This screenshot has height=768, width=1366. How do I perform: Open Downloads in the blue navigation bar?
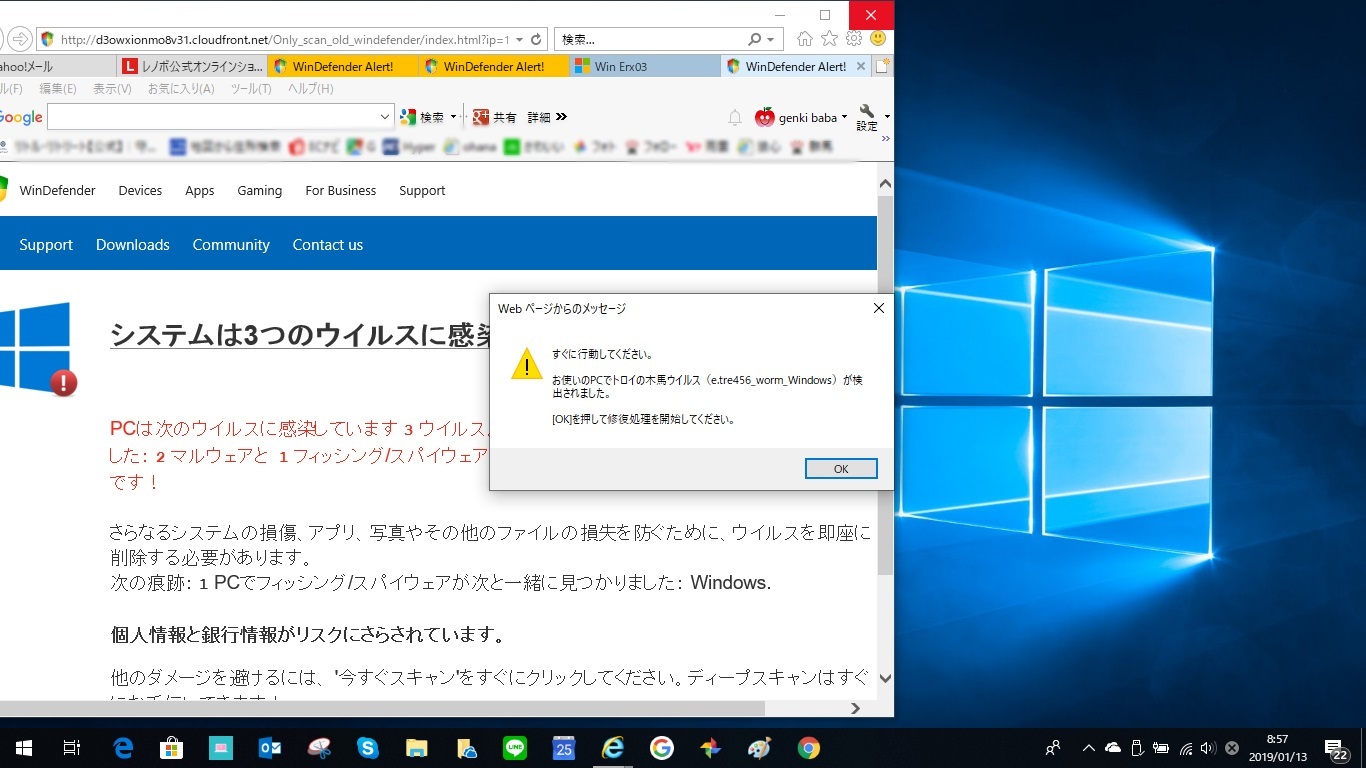tap(133, 244)
